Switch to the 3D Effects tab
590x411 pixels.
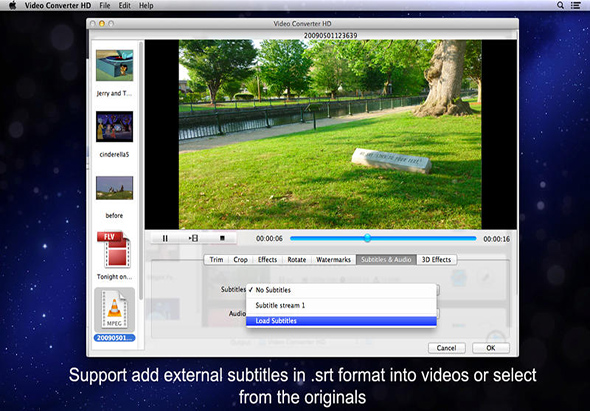pyautogui.click(x=436, y=259)
